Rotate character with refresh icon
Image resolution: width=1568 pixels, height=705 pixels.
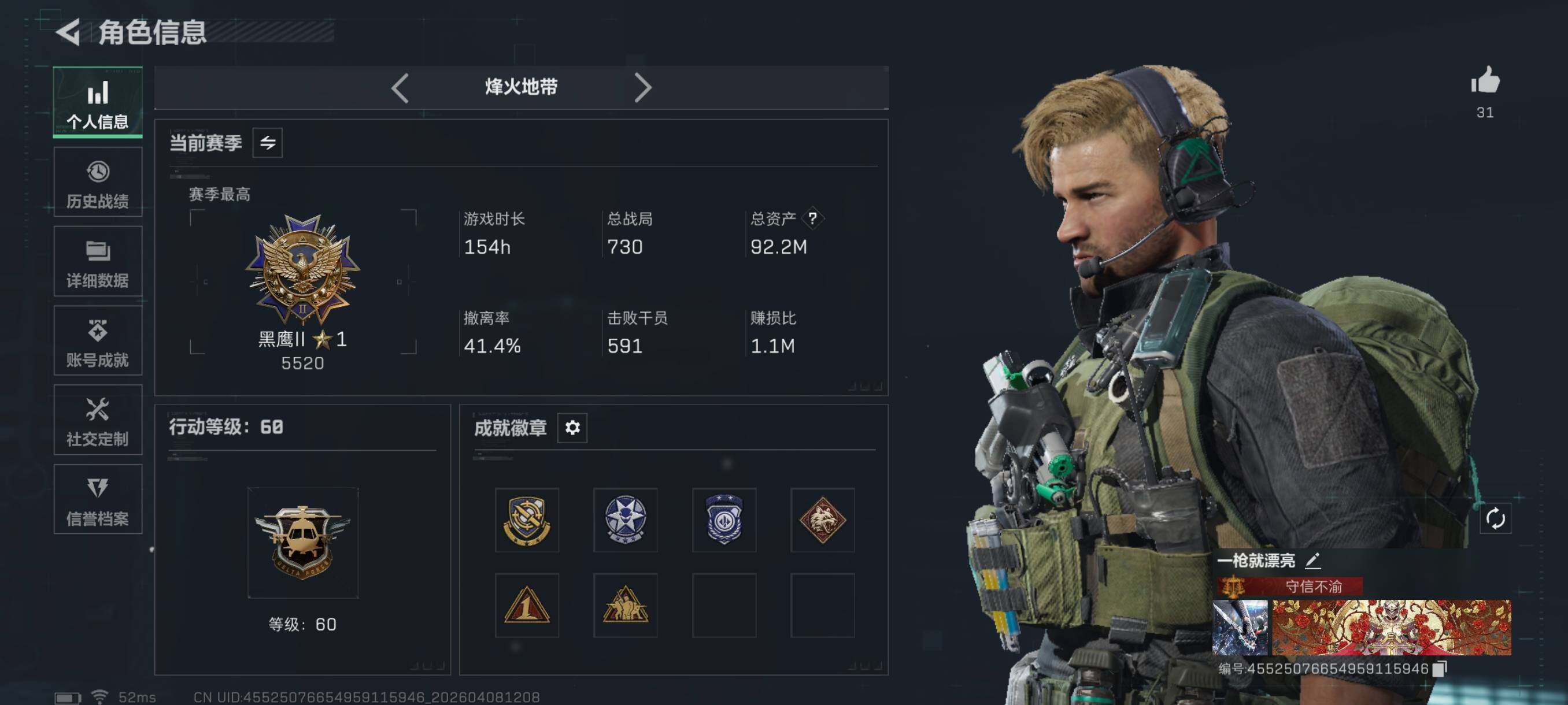(1496, 519)
